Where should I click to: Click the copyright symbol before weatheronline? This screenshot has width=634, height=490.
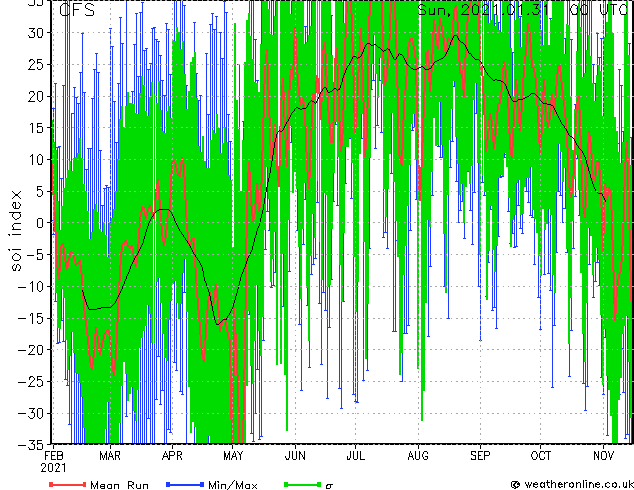pos(516,484)
